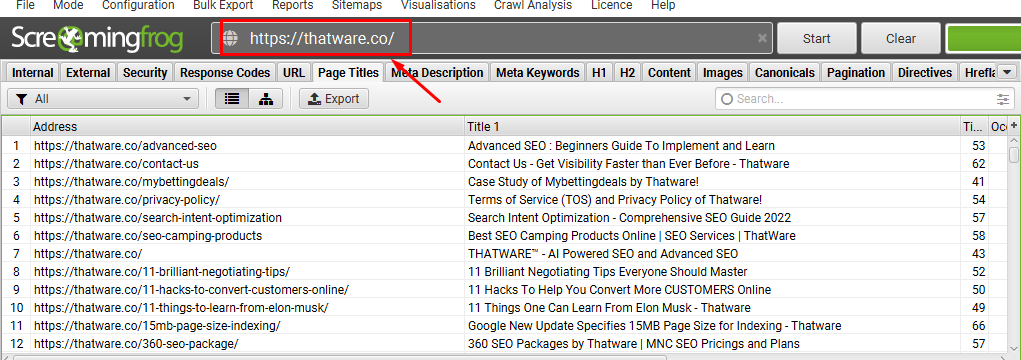This screenshot has width=1021, height=360.
Task: Click the Screaming Frog logo
Action: click(x=97, y=39)
